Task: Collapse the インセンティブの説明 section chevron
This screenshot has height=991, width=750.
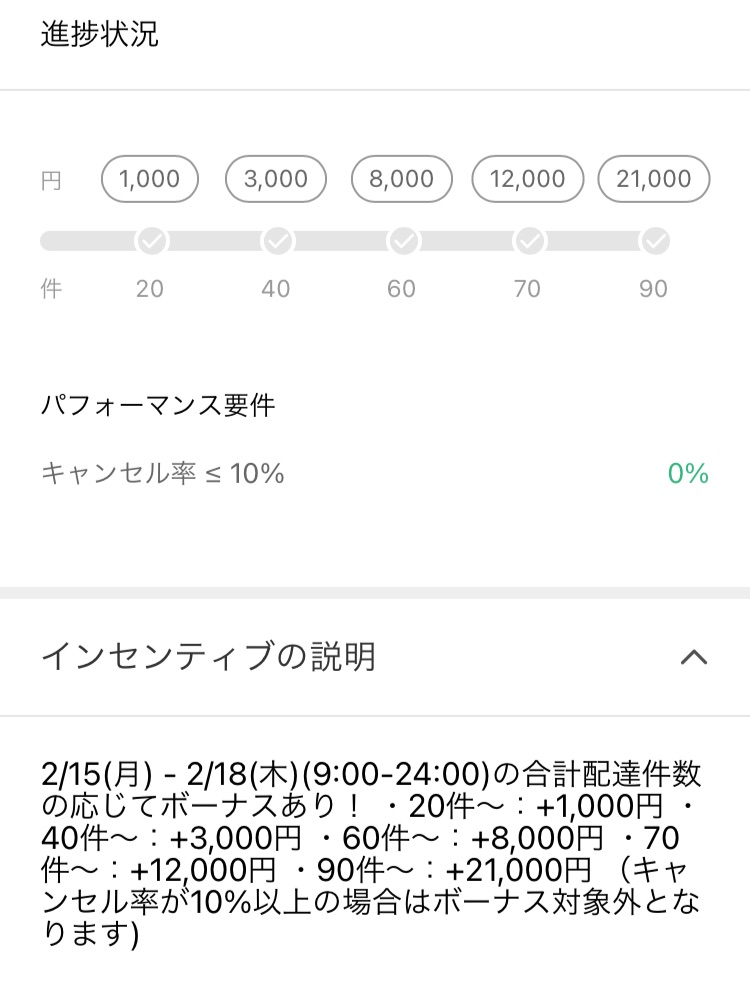Action: coord(693,657)
